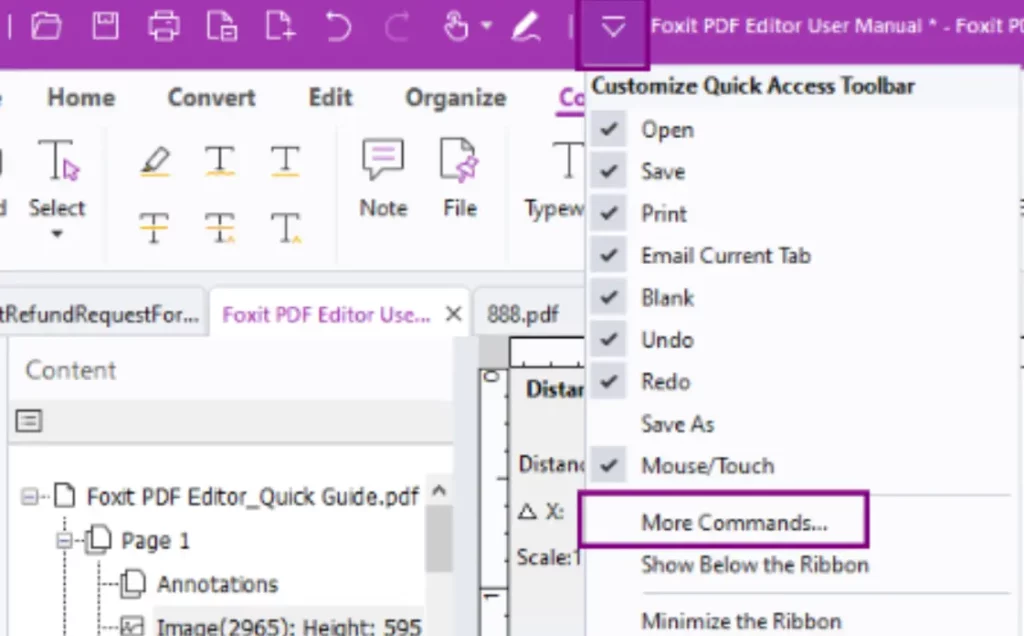Screen dimensions: 1024x636
Task: Open the Typewriter tool
Action: 567,175
